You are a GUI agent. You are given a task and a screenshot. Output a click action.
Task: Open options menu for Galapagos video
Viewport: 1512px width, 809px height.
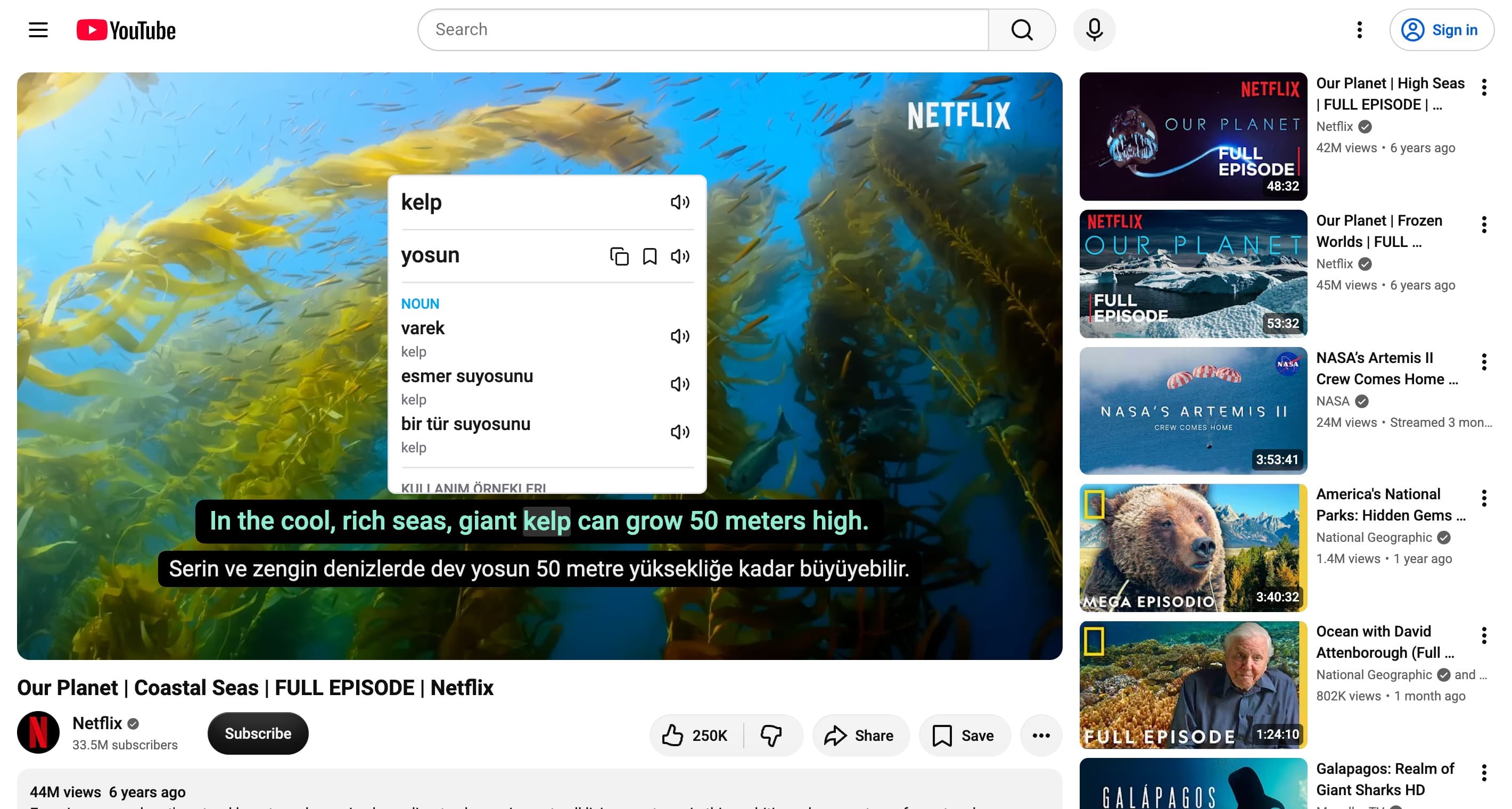coord(1484,773)
